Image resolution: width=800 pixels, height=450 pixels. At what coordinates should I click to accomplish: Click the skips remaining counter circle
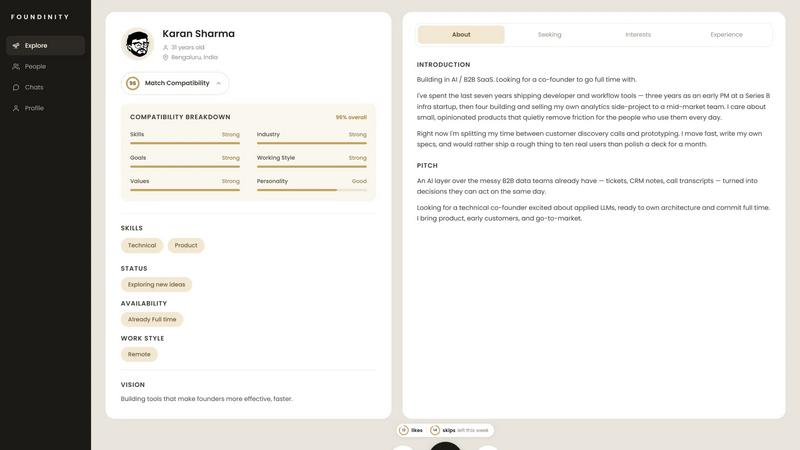(435, 430)
